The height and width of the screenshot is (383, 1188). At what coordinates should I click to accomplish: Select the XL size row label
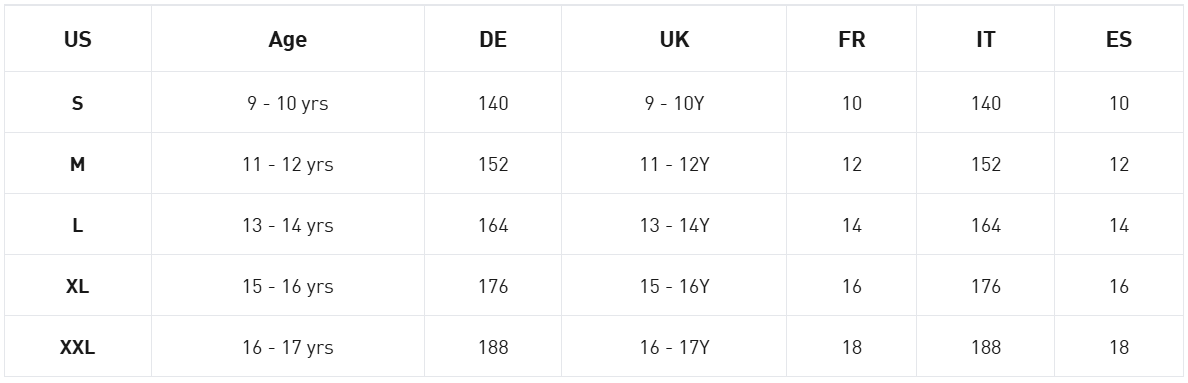tap(77, 286)
